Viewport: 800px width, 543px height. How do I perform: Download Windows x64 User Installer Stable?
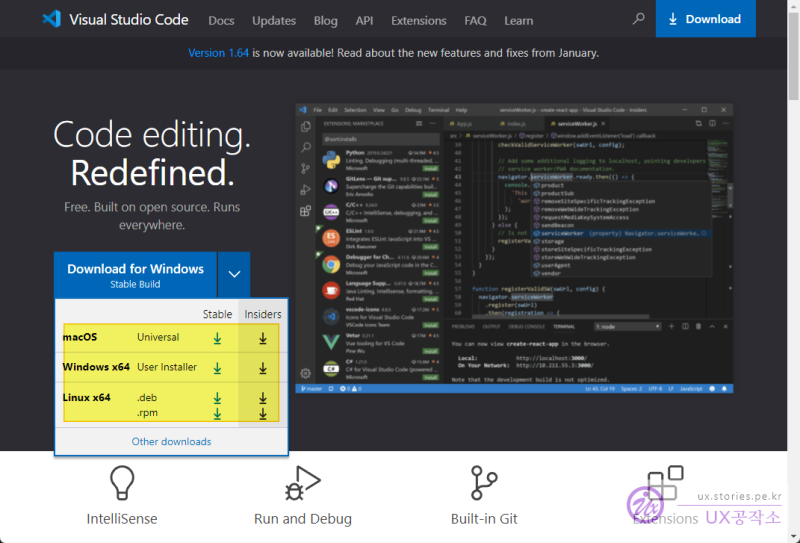(x=217, y=368)
